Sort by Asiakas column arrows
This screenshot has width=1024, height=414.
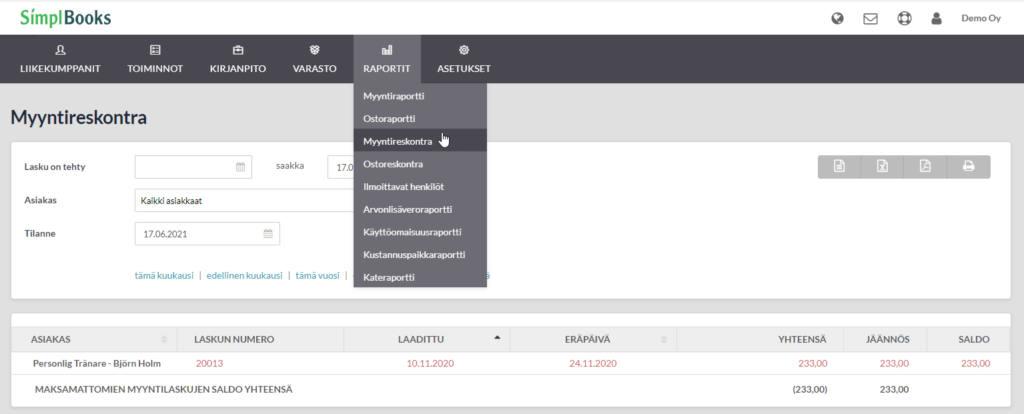[x=164, y=340]
